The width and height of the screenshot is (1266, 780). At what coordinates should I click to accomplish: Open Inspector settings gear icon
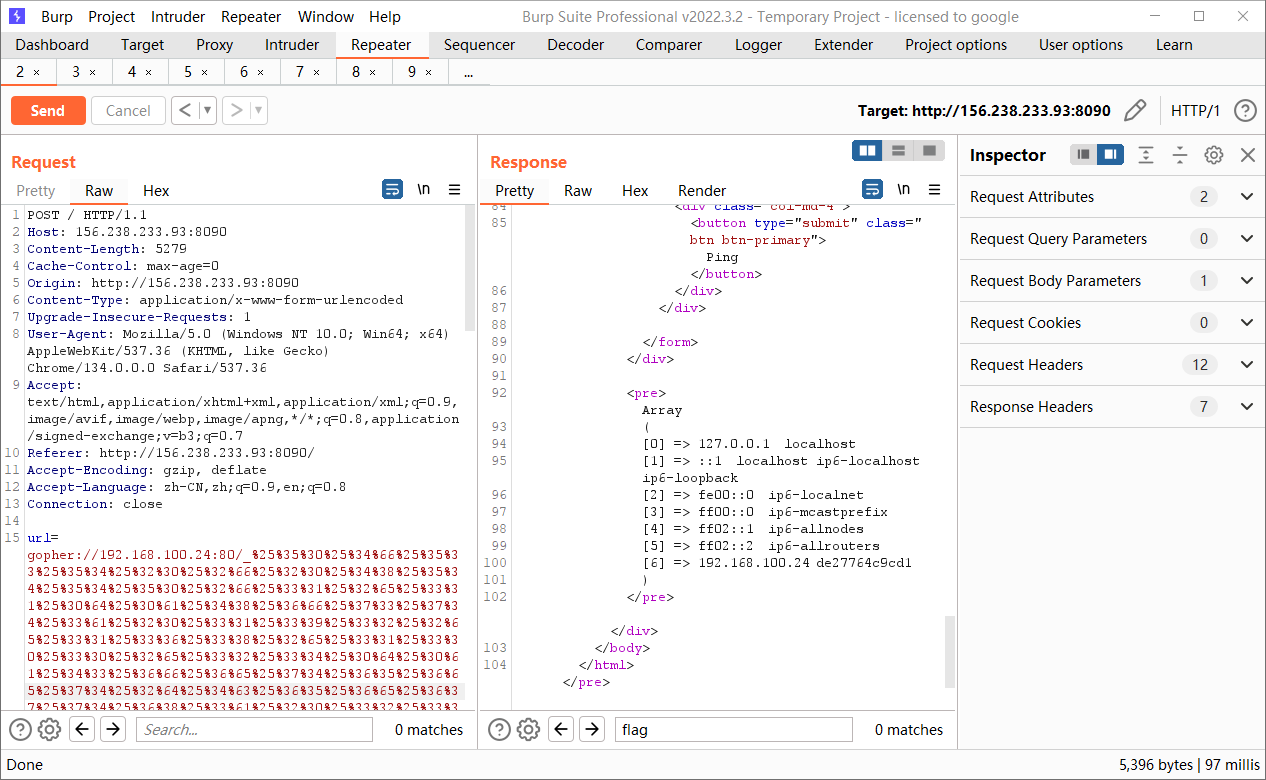(1214, 155)
